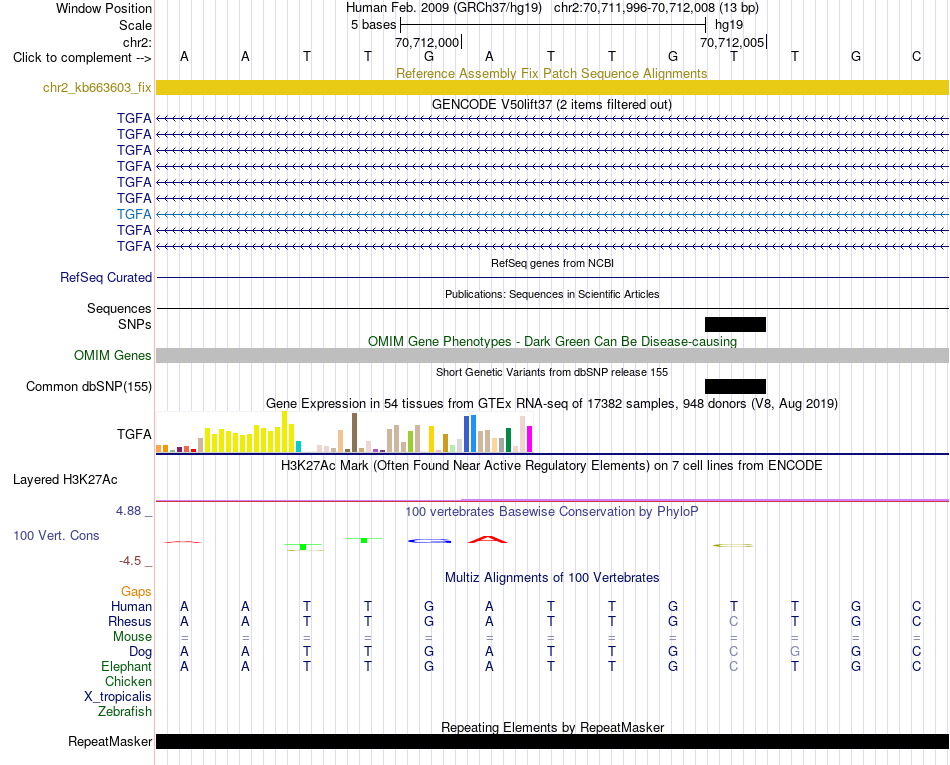Click the magenta bar in GTEx chart

(x=530, y=439)
